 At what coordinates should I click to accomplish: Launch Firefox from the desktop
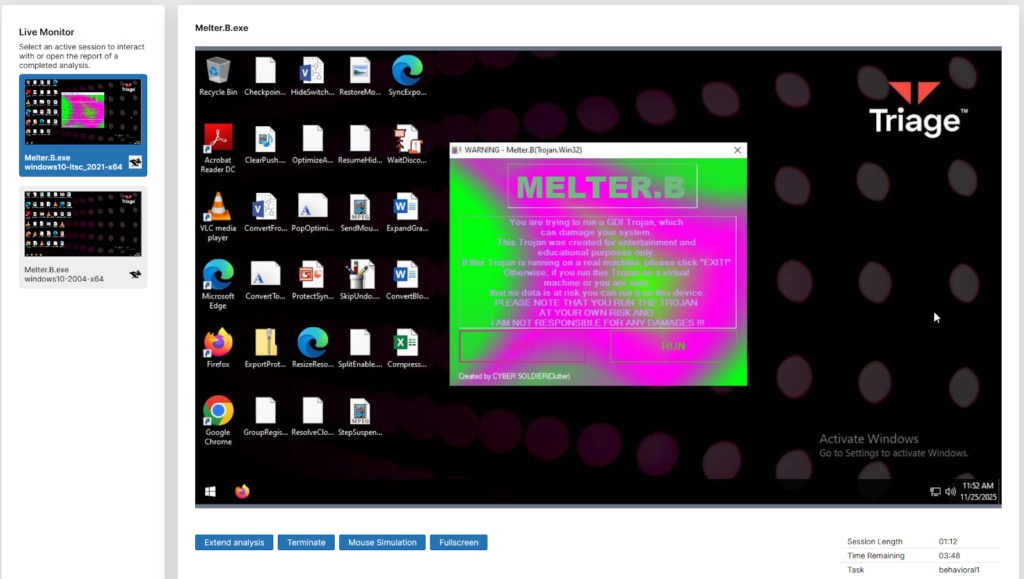coord(218,343)
